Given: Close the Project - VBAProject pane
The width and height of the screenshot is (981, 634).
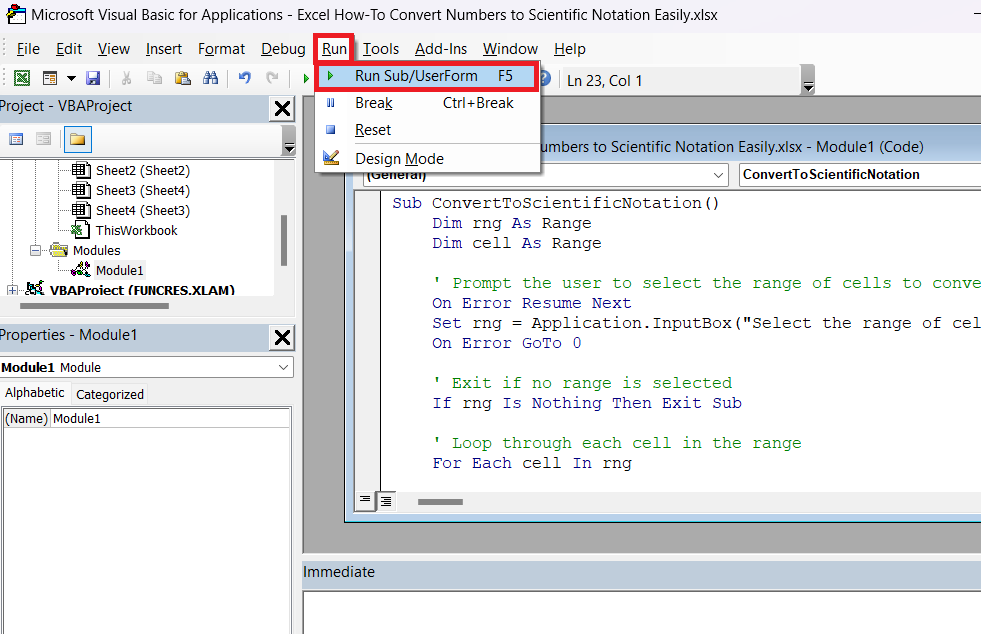Looking at the screenshot, I should click(282, 108).
